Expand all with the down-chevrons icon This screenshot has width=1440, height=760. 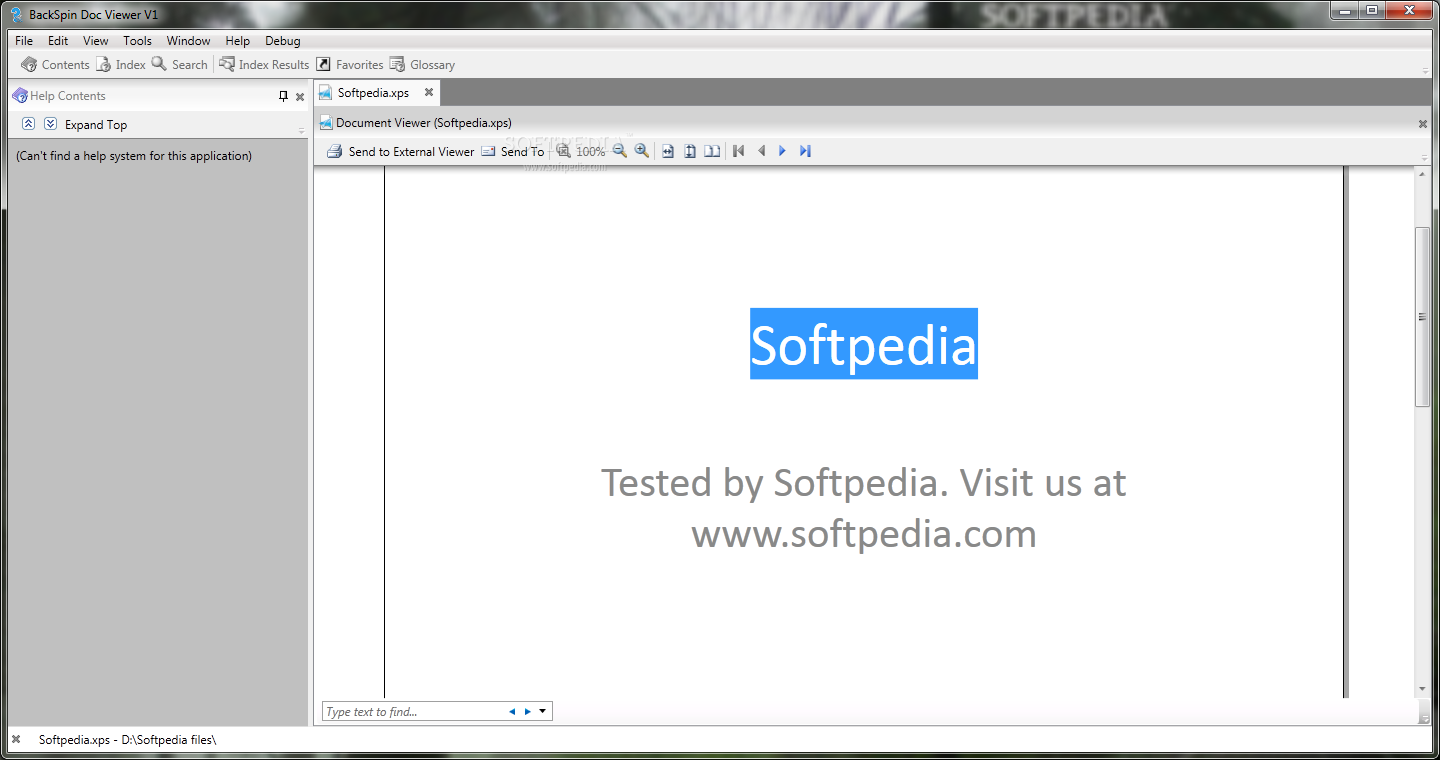(50, 124)
